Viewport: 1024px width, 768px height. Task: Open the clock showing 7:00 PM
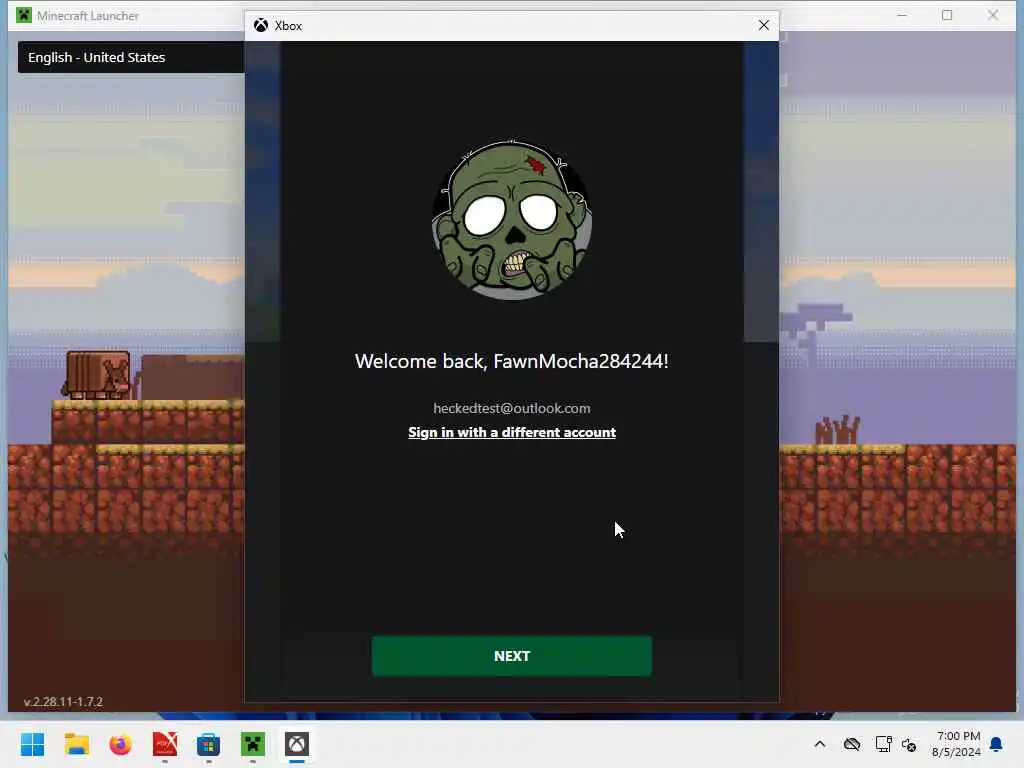point(956,744)
